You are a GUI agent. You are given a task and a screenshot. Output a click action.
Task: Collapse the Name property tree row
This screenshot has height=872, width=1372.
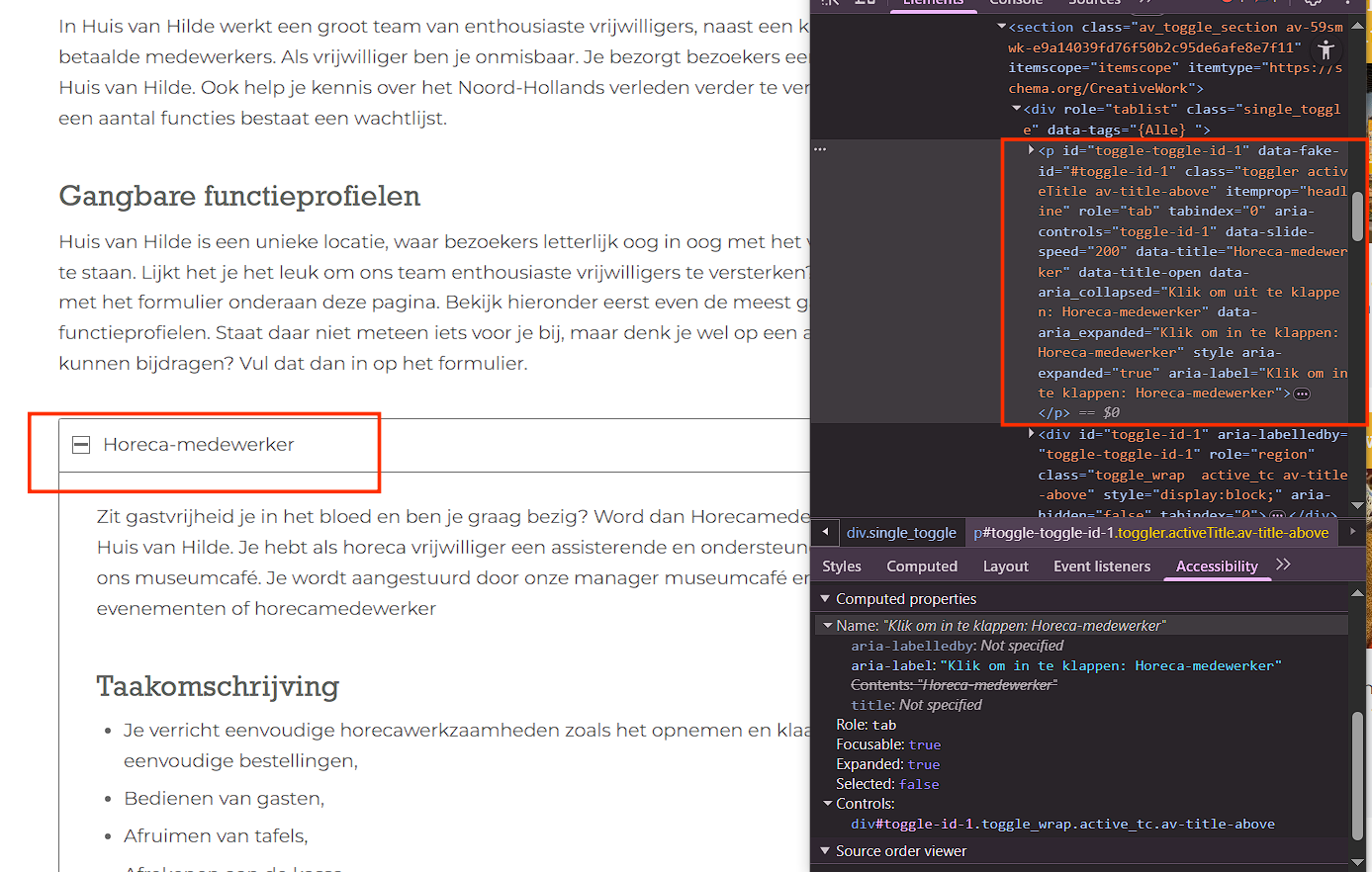(827, 626)
